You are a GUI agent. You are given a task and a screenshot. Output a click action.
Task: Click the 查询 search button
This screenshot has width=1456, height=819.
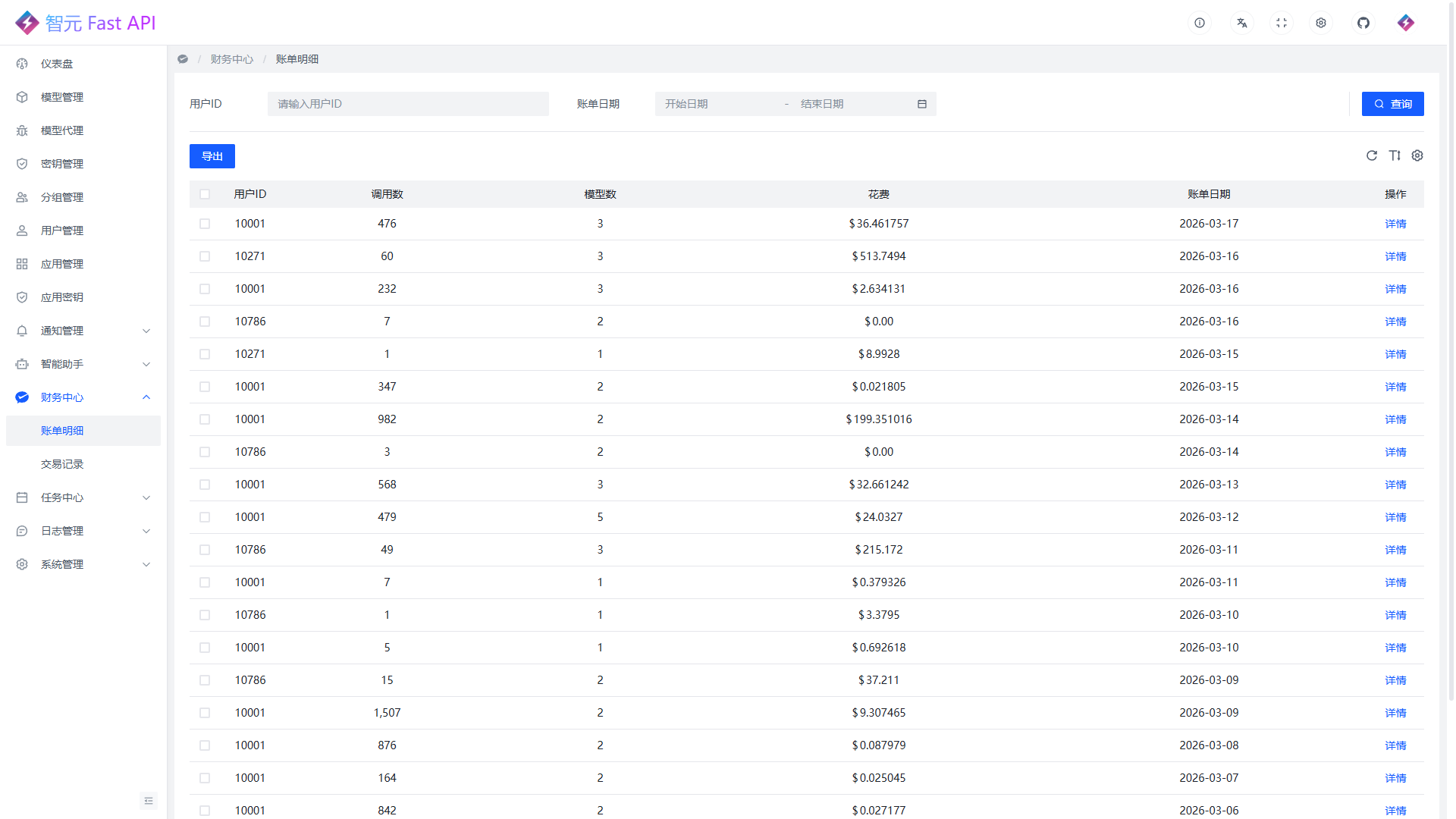tap(1392, 104)
